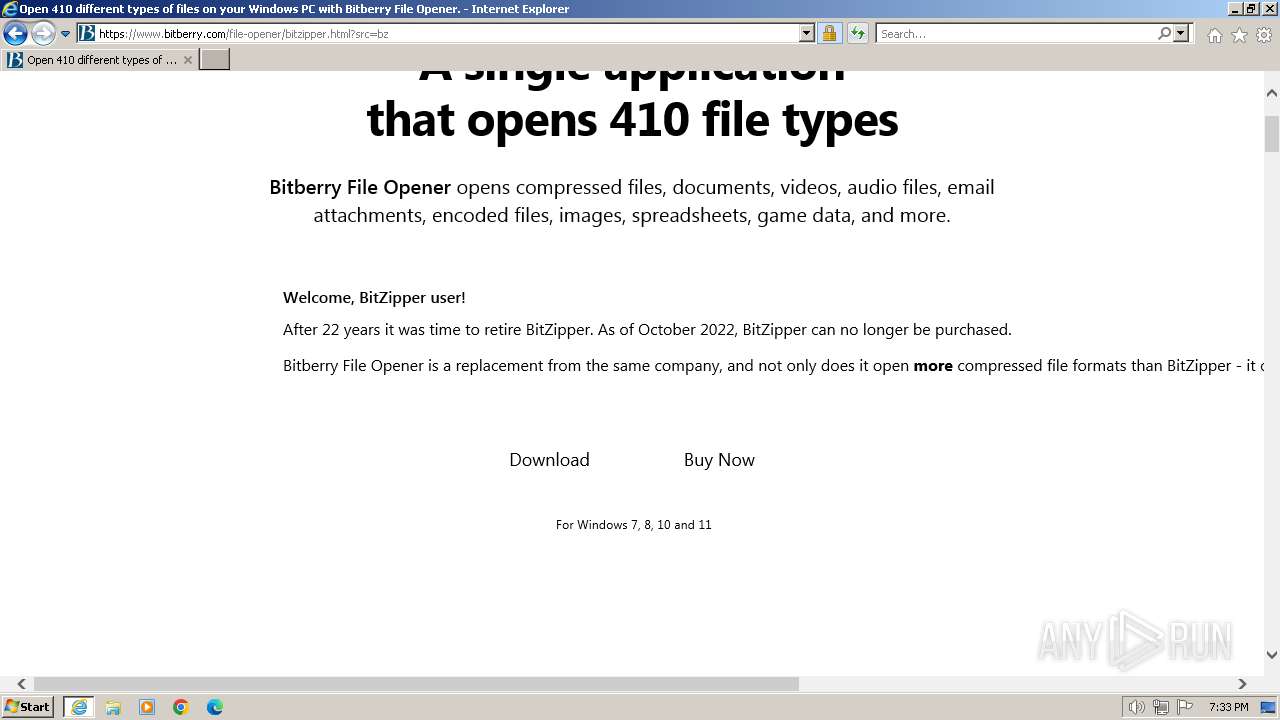The image size is (1280, 720).
Task: Minimize the Internet Explorer window
Action: pyautogui.click(x=1235, y=9)
